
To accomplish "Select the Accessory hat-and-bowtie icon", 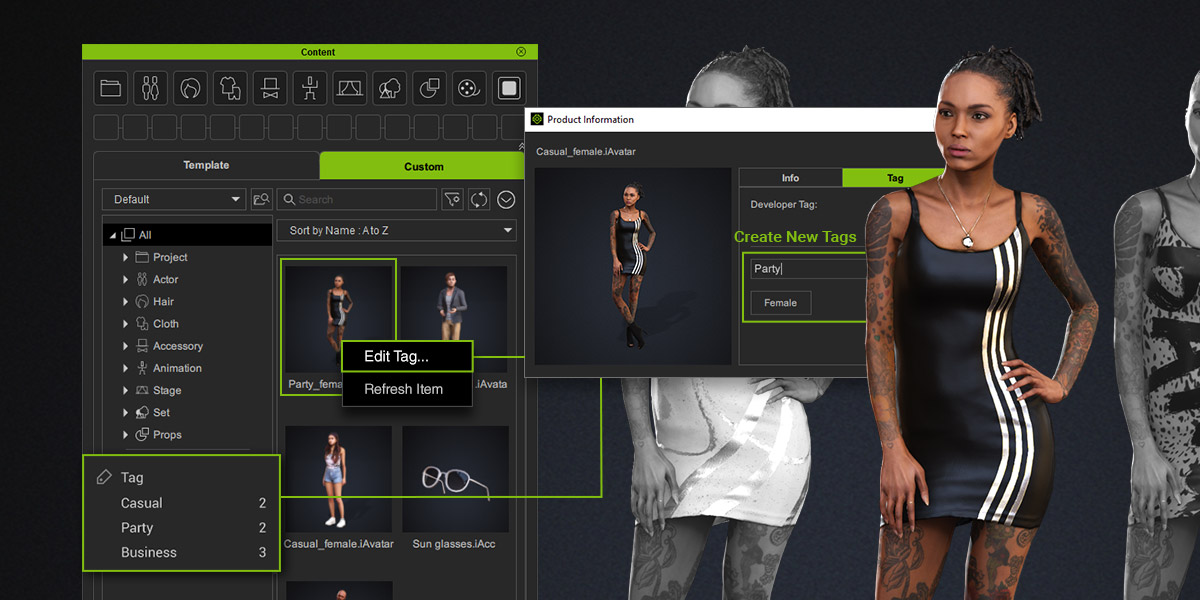I will coord(270,88).
